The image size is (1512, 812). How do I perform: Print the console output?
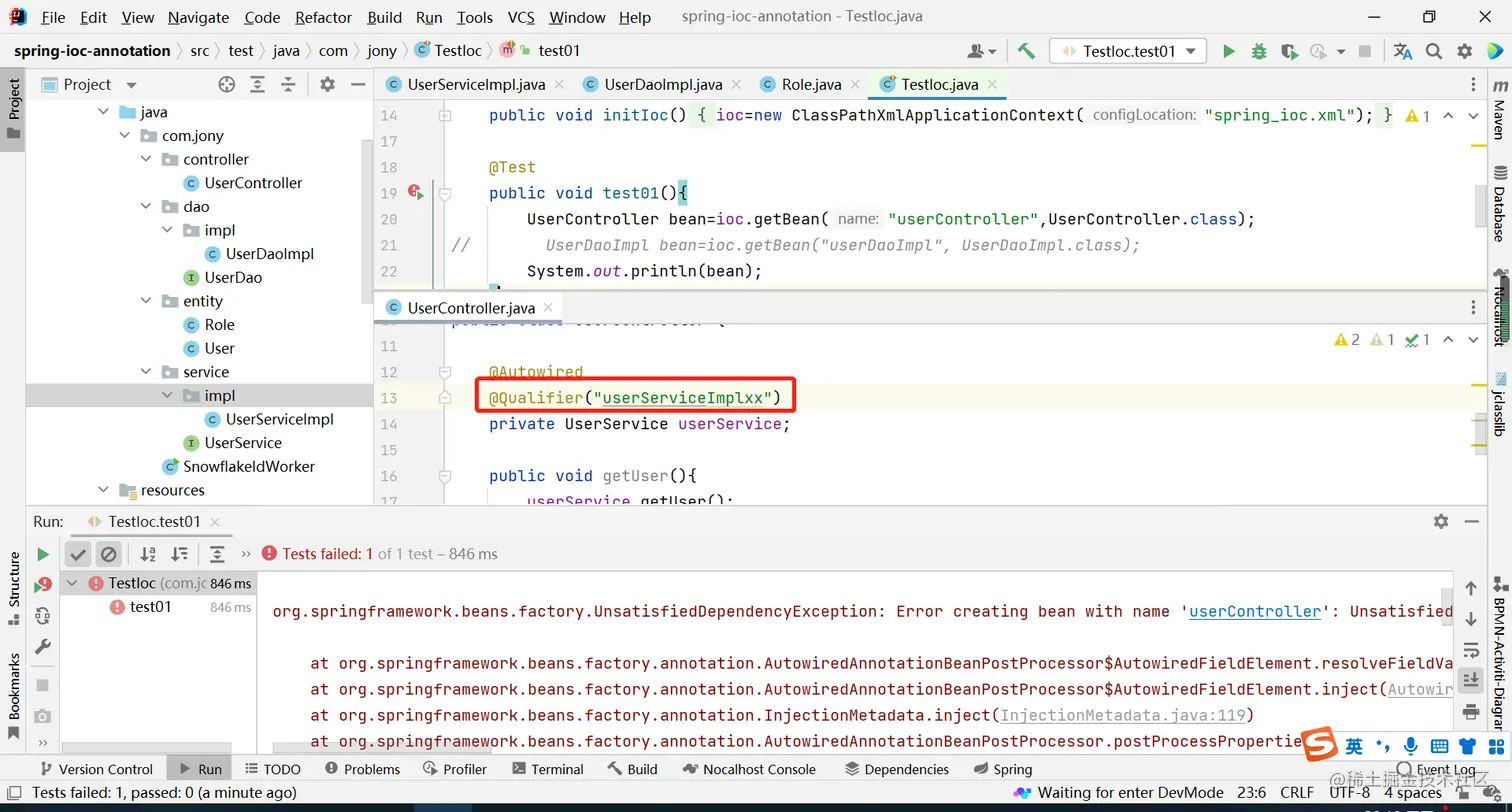[x=1471, y=711]
